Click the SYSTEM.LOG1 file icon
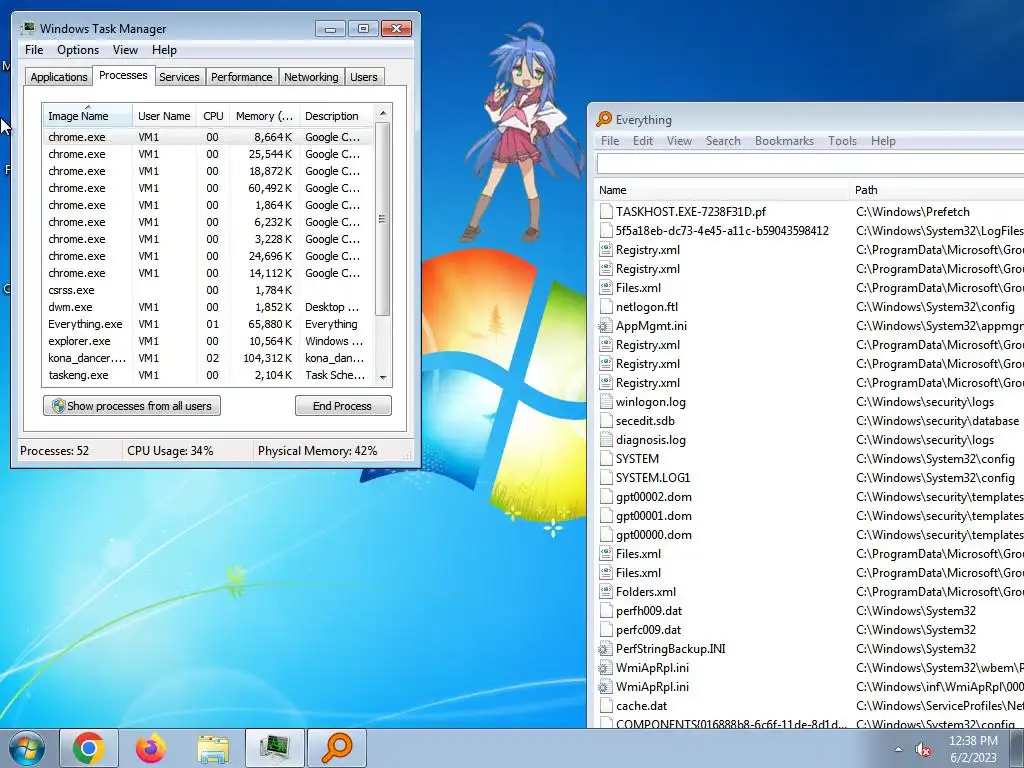Viewport: 1024px width, 768px height. (606, 477)
